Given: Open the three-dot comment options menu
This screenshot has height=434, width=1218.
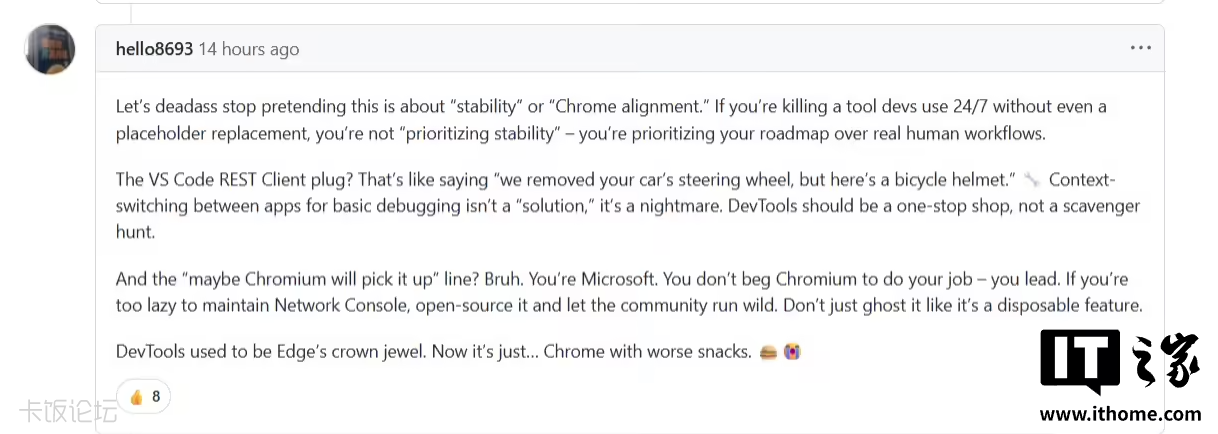Looking at the screenshot, I should click(1141, 48).
